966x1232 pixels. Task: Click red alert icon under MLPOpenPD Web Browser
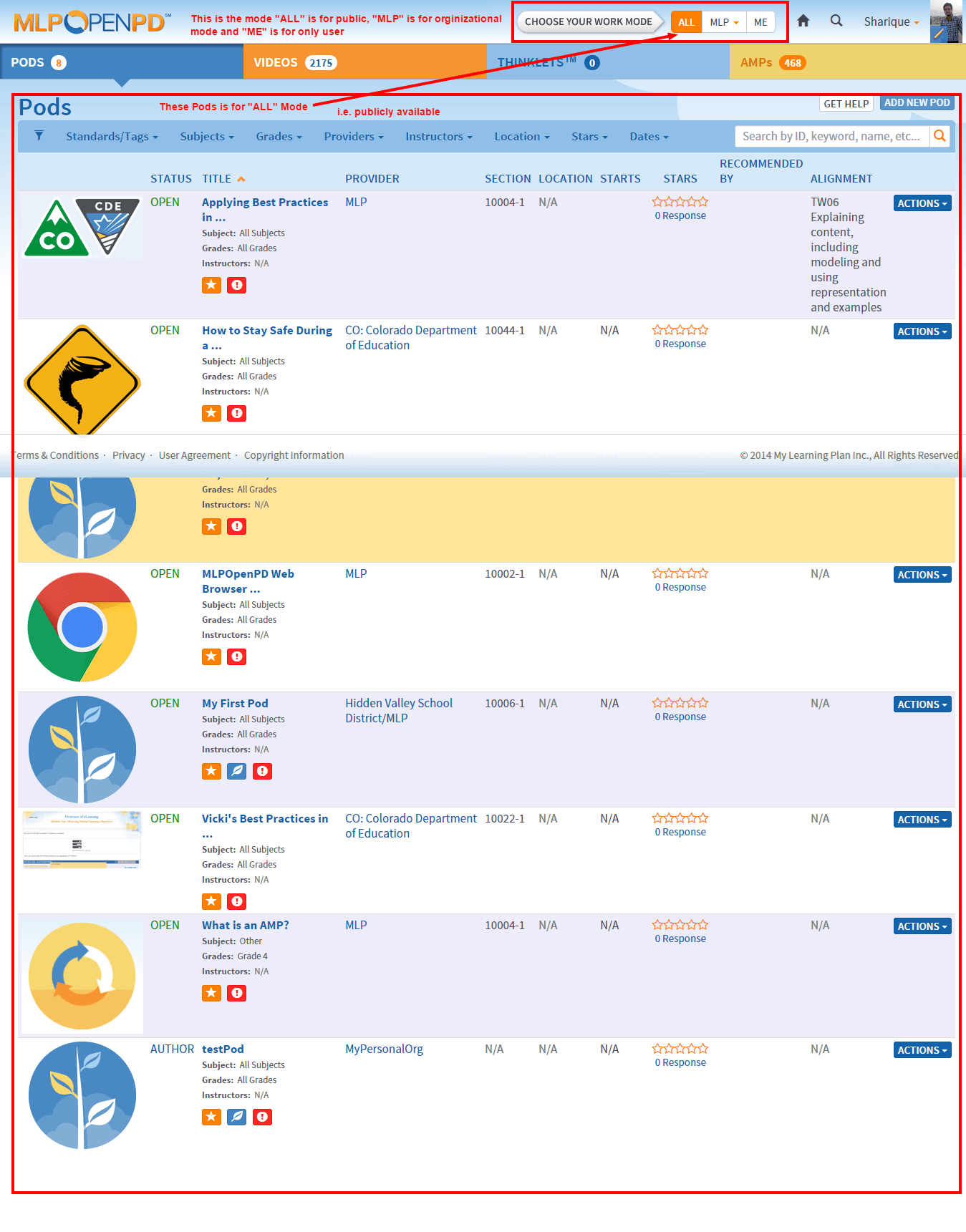pos(236,656)
